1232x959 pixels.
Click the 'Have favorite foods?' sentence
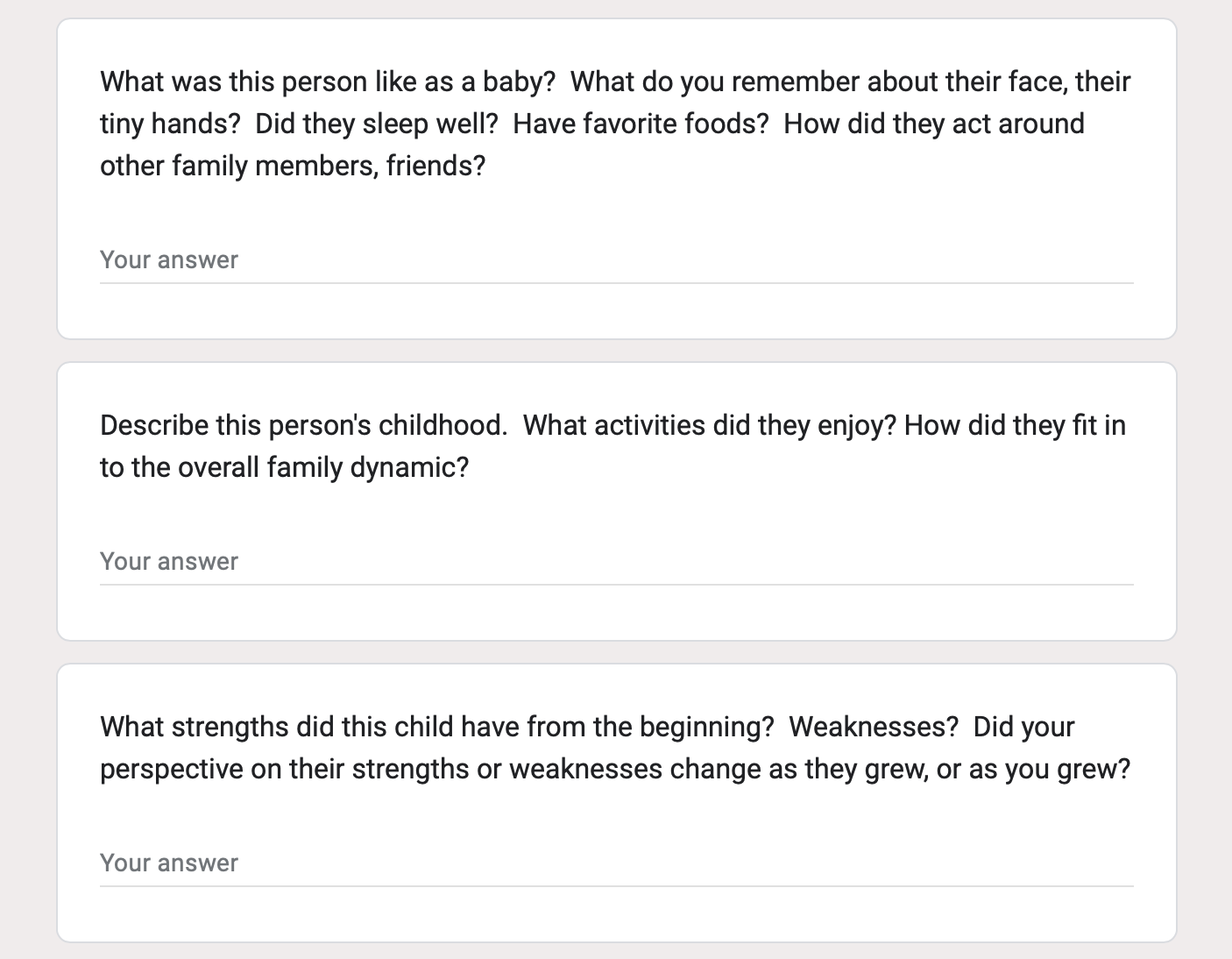(x=641, y=124)
